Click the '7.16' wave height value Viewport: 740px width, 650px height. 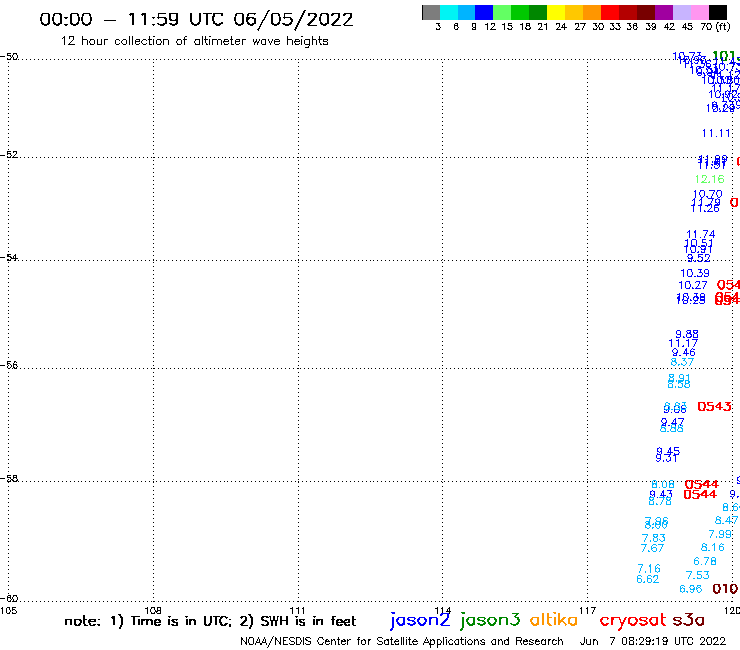click(649, 568)
